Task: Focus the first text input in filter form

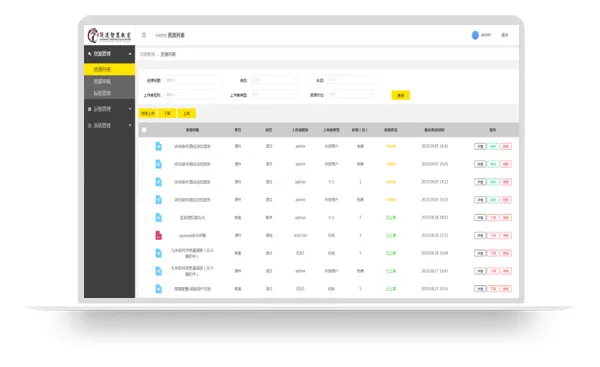Action: tap(193, 80)
